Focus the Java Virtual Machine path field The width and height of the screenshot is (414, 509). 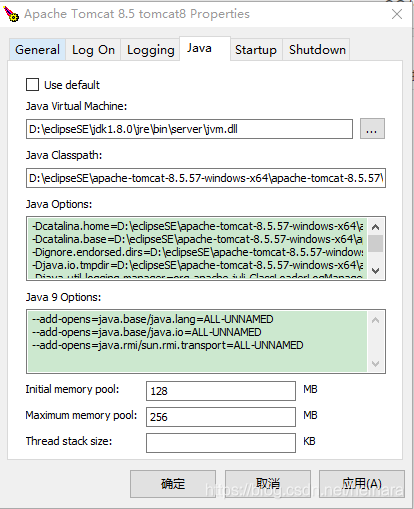point(189,129)
